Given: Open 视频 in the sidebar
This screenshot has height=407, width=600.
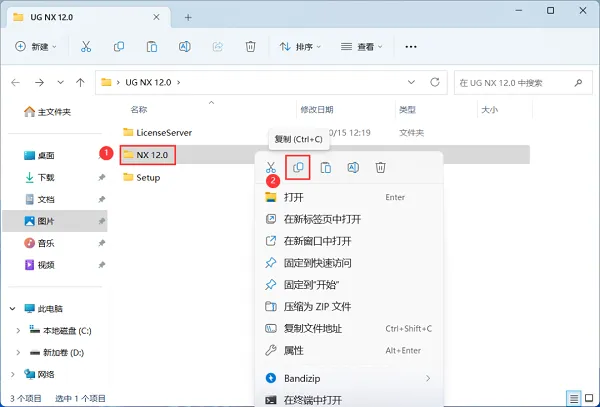Looking at the screenshot, I should [39, 265].
